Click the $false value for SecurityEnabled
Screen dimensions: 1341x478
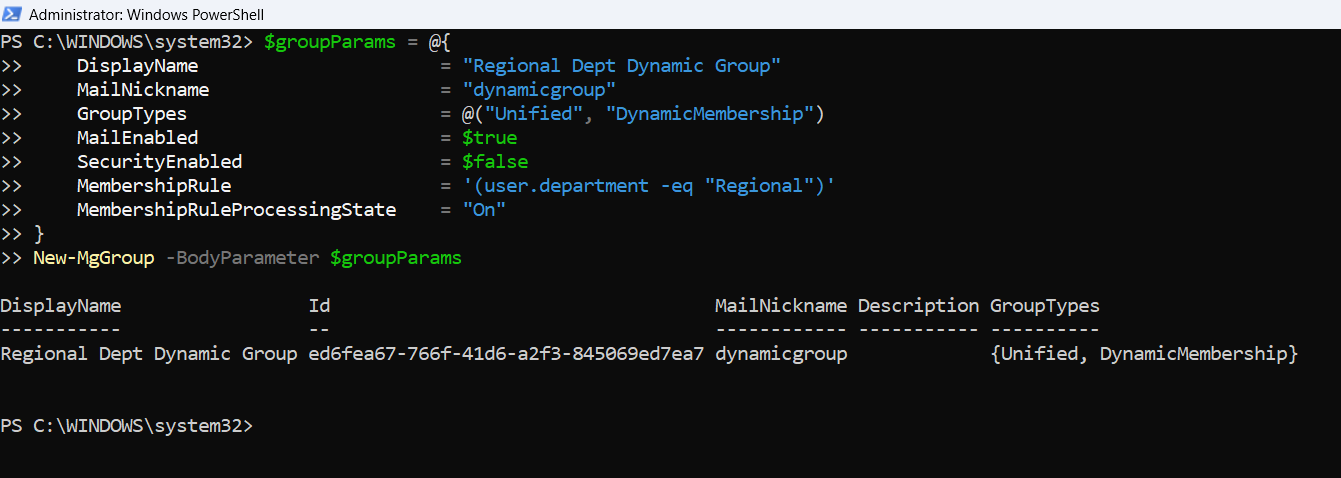coord(494,162)
